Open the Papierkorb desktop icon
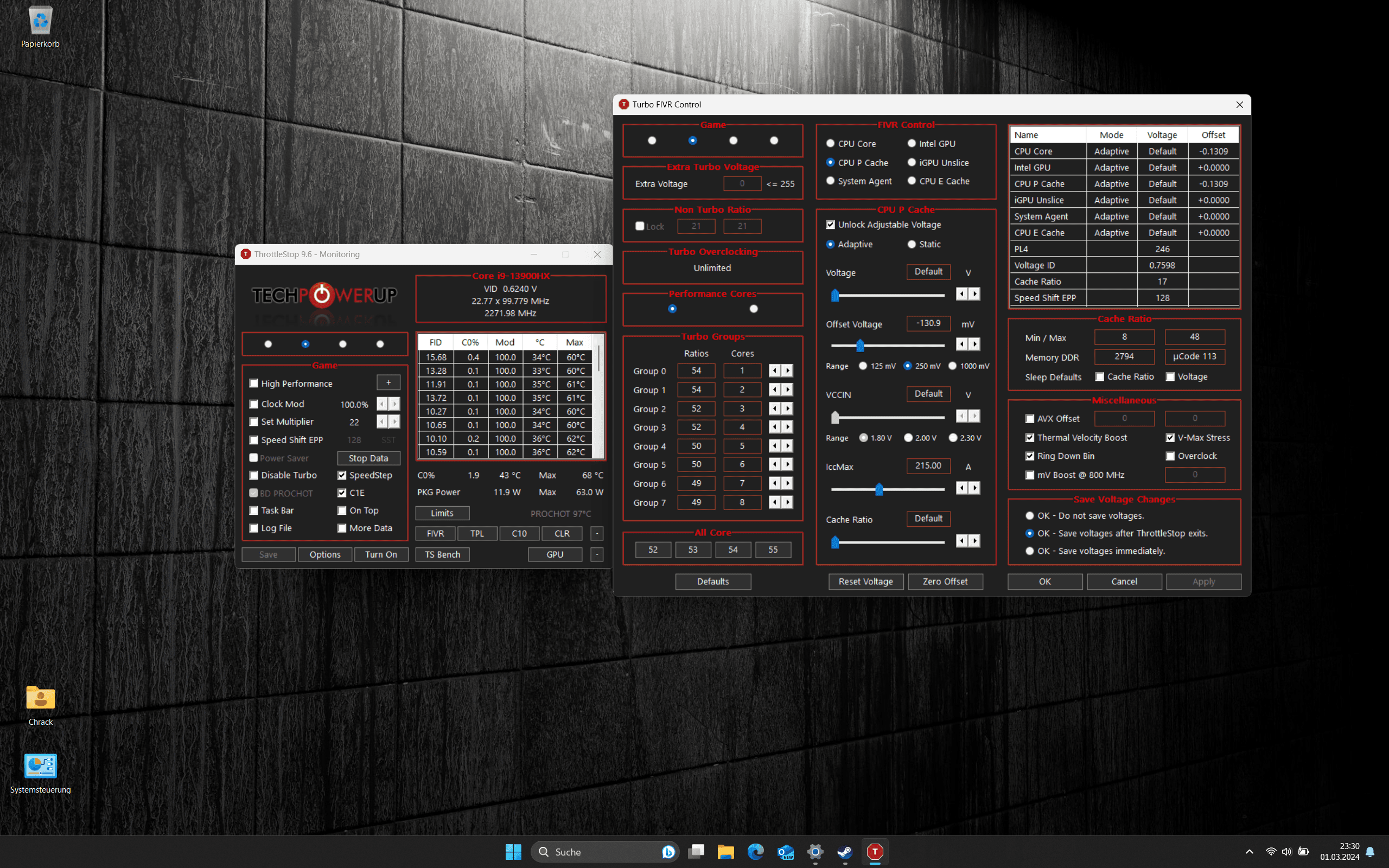 [x=40, y=27]
